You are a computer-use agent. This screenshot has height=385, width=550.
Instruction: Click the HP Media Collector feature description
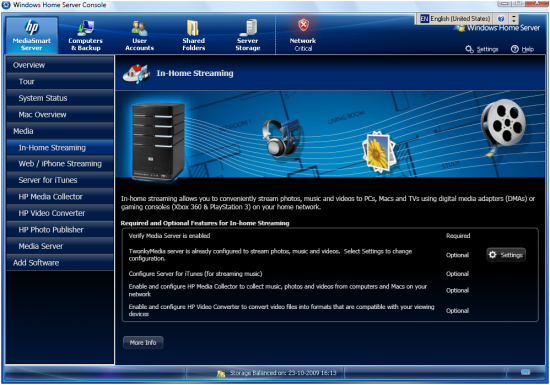coord(278,290)
